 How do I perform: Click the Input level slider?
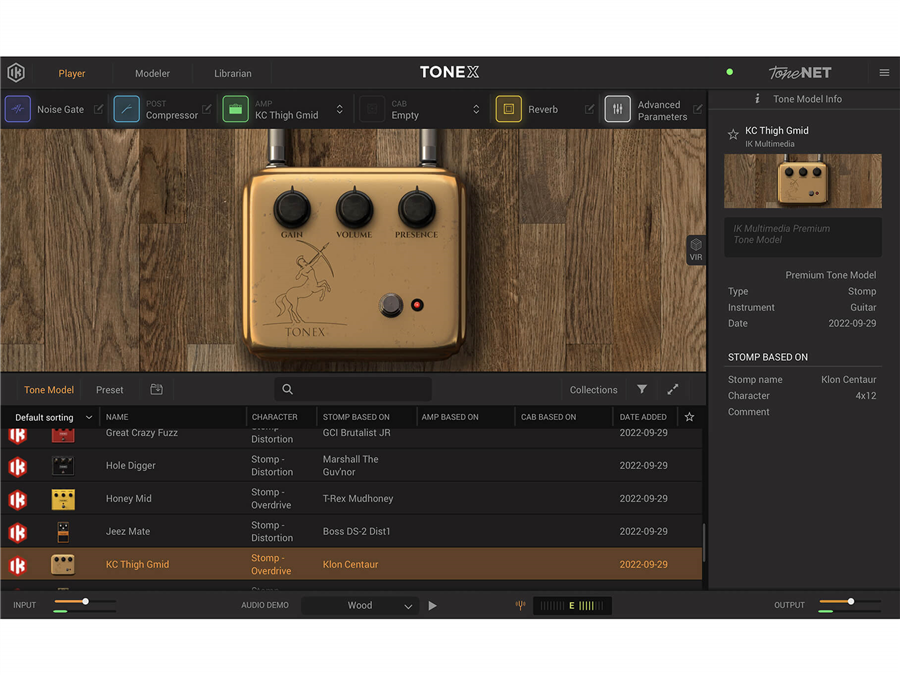pyautogui.click(x=85, y=601)
